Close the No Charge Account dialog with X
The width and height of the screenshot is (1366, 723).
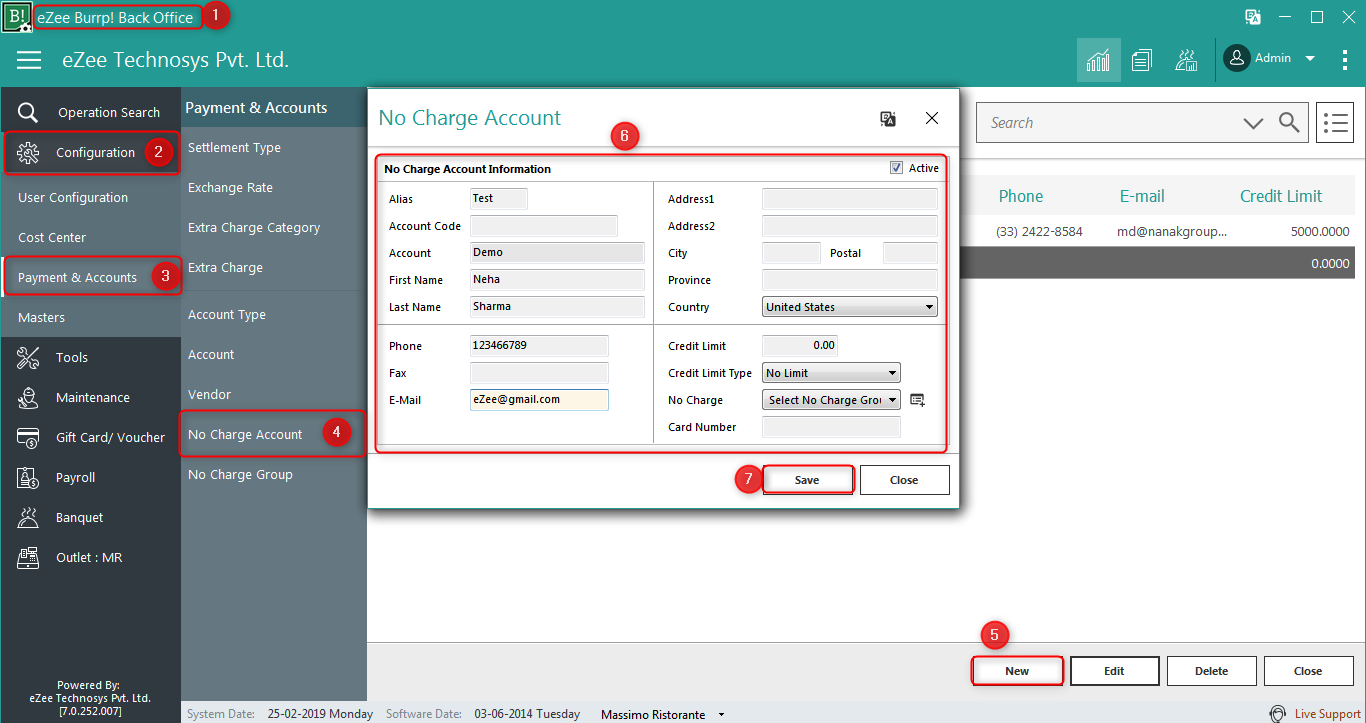coord(932,118)
